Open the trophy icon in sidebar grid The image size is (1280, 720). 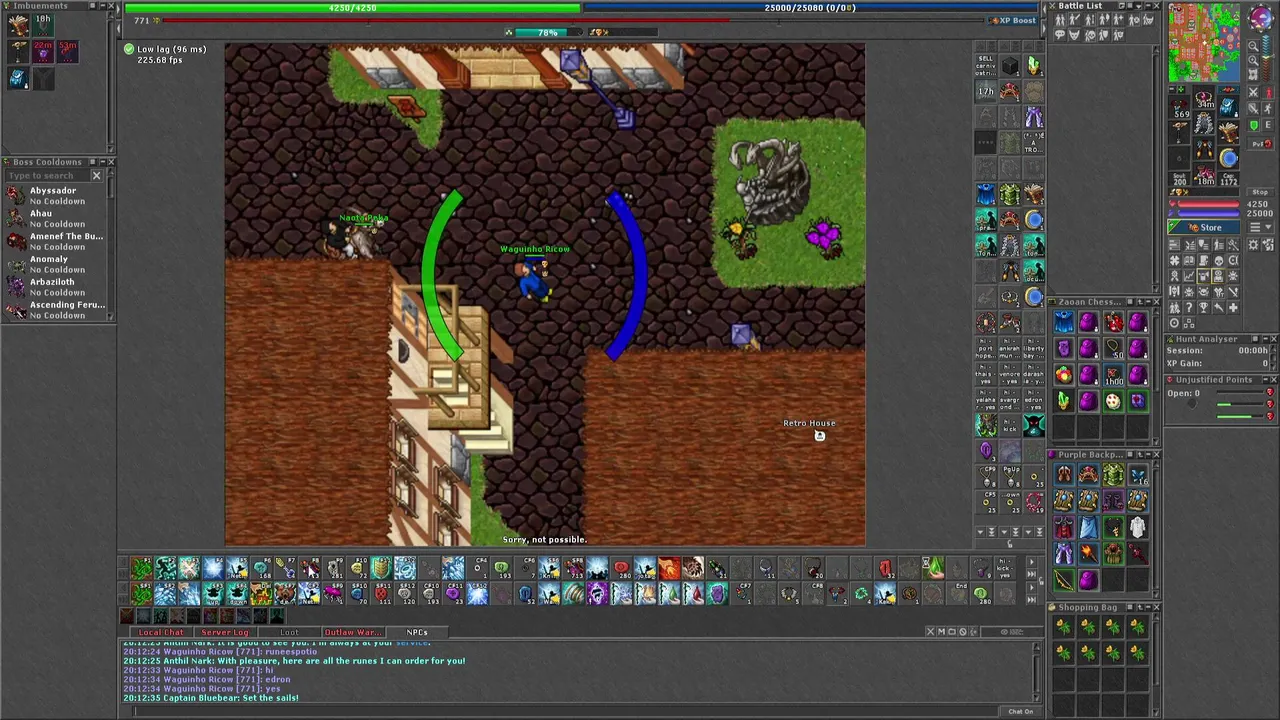[x=1204, y=307]
